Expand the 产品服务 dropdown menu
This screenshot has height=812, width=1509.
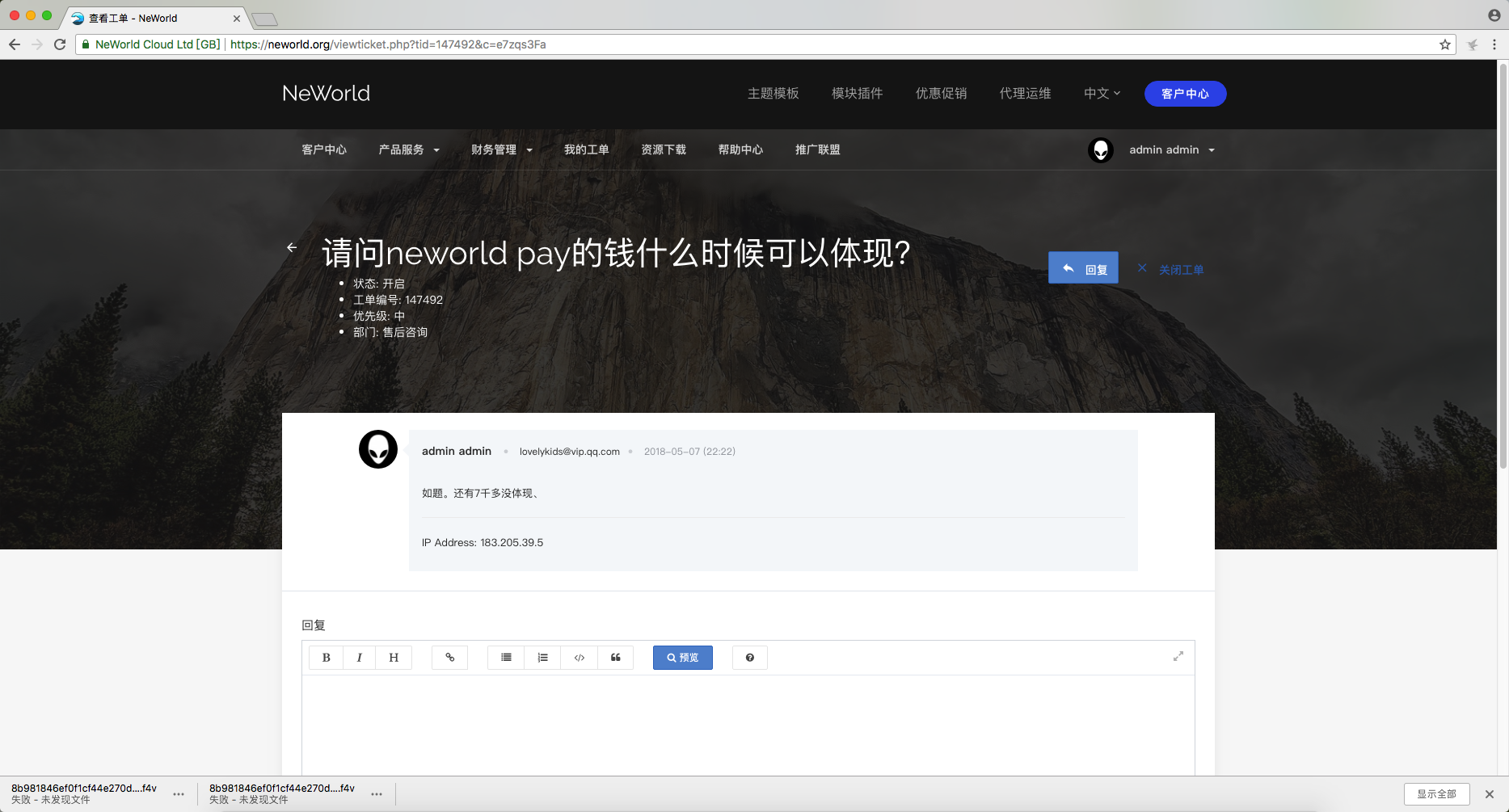[409, 150]
